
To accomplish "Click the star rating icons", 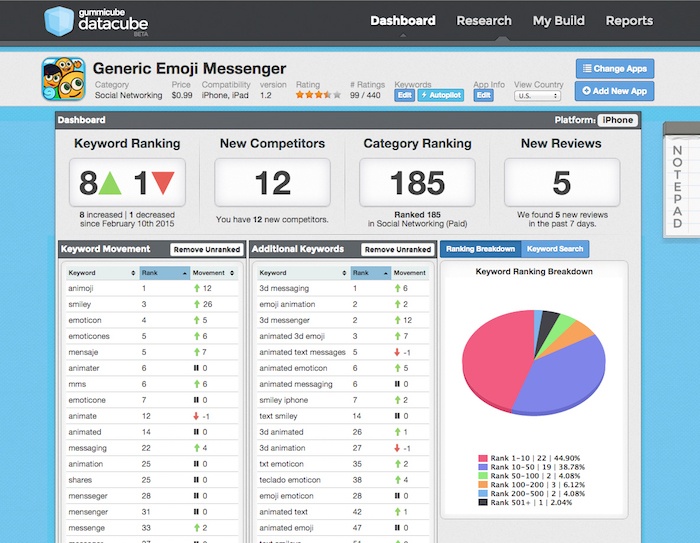I will 318,95.
